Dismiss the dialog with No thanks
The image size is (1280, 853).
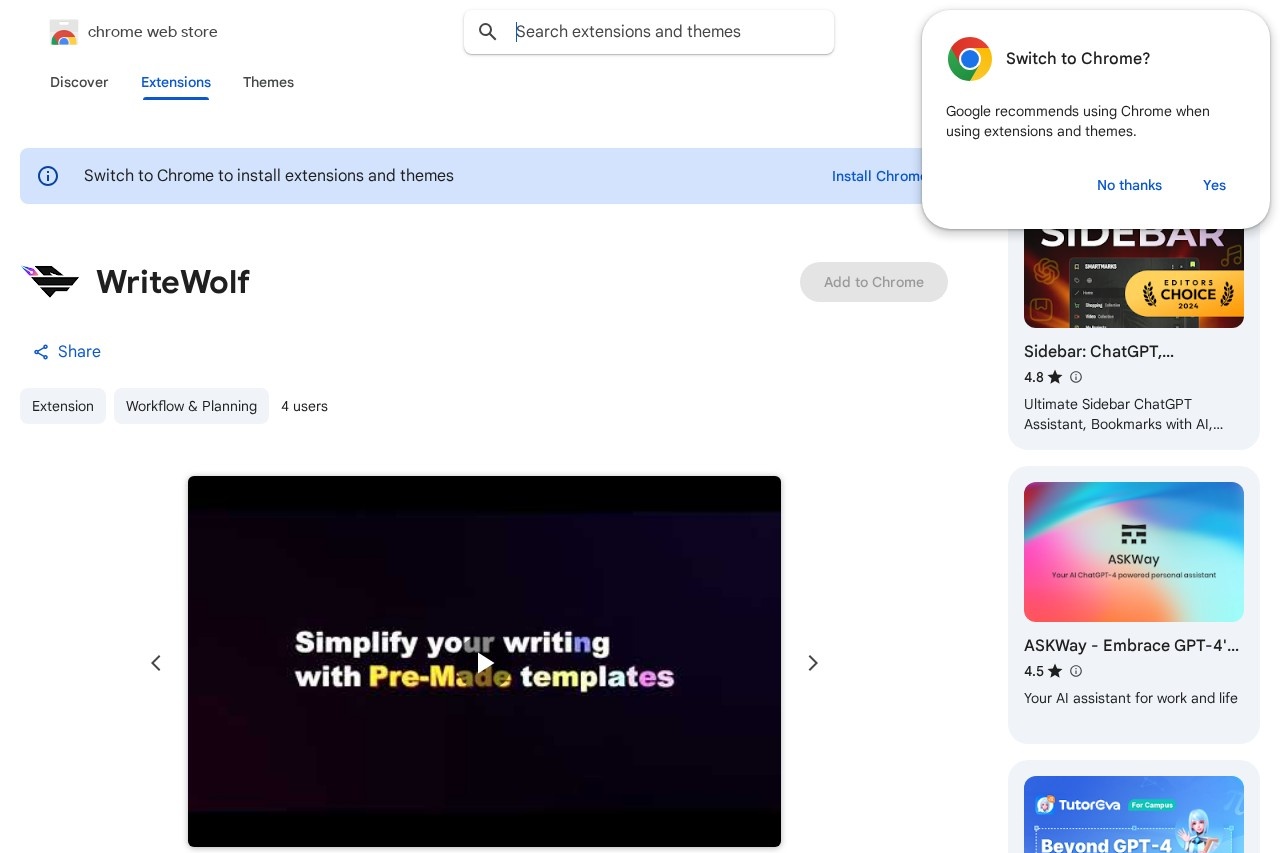pos(1129,185)
